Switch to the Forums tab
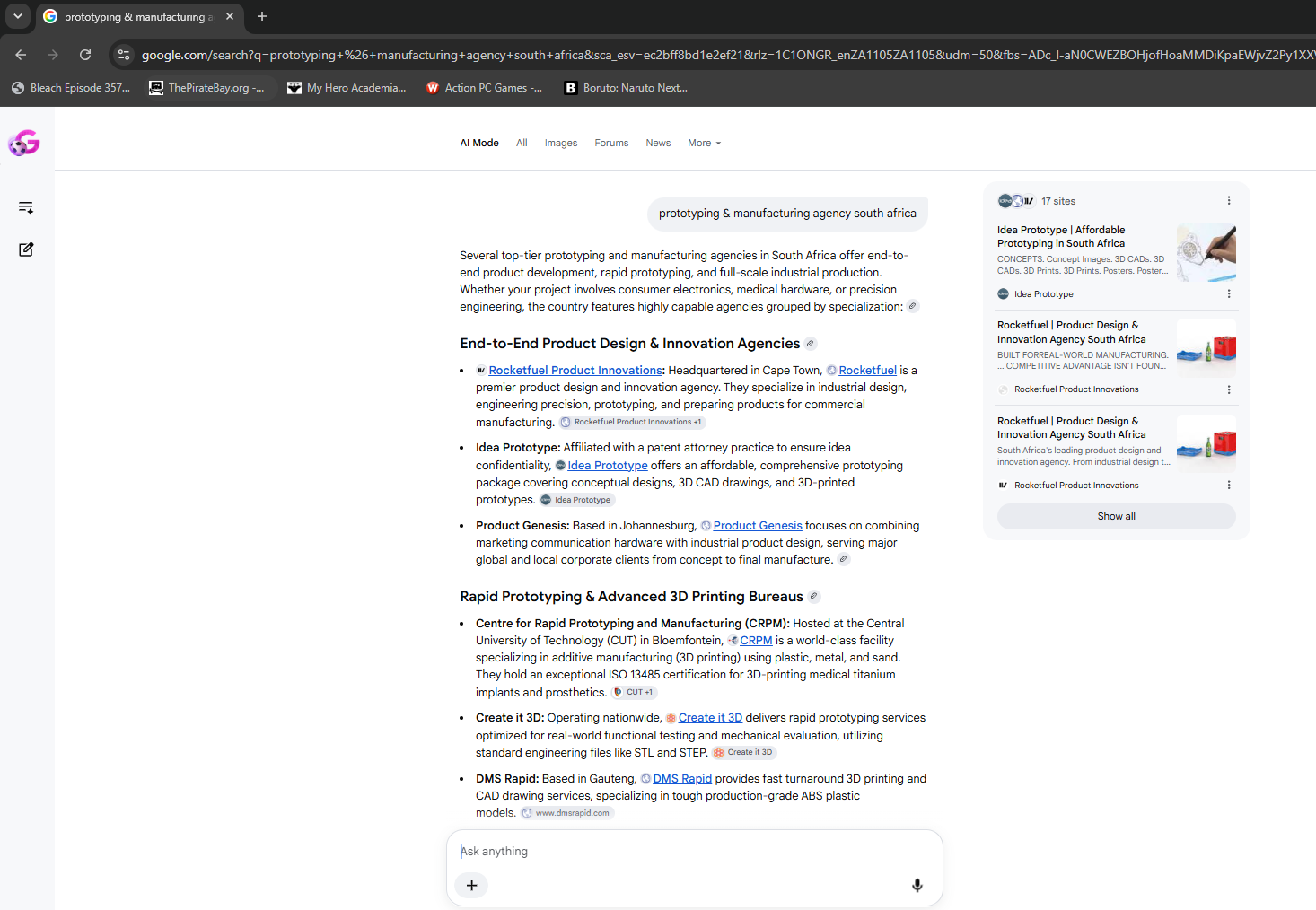The width and height of the screenshot is (1316, 910). (x=611, y=143)
